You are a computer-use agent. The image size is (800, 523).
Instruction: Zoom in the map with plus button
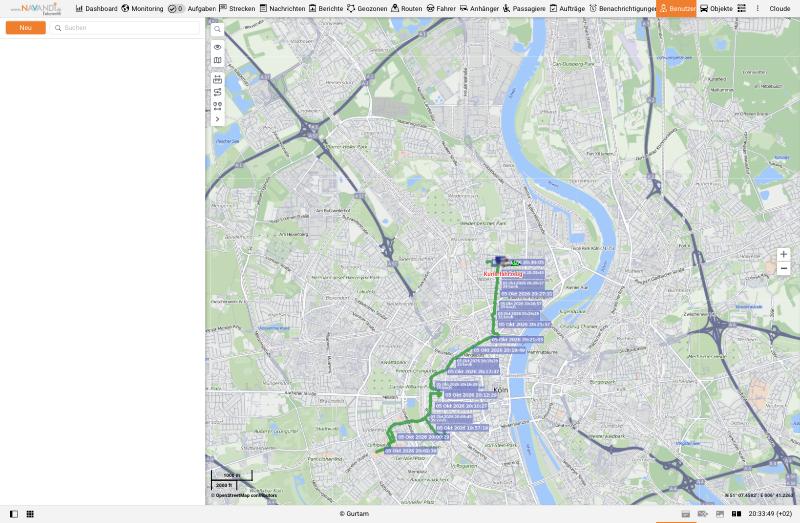[x=783, y=255]
